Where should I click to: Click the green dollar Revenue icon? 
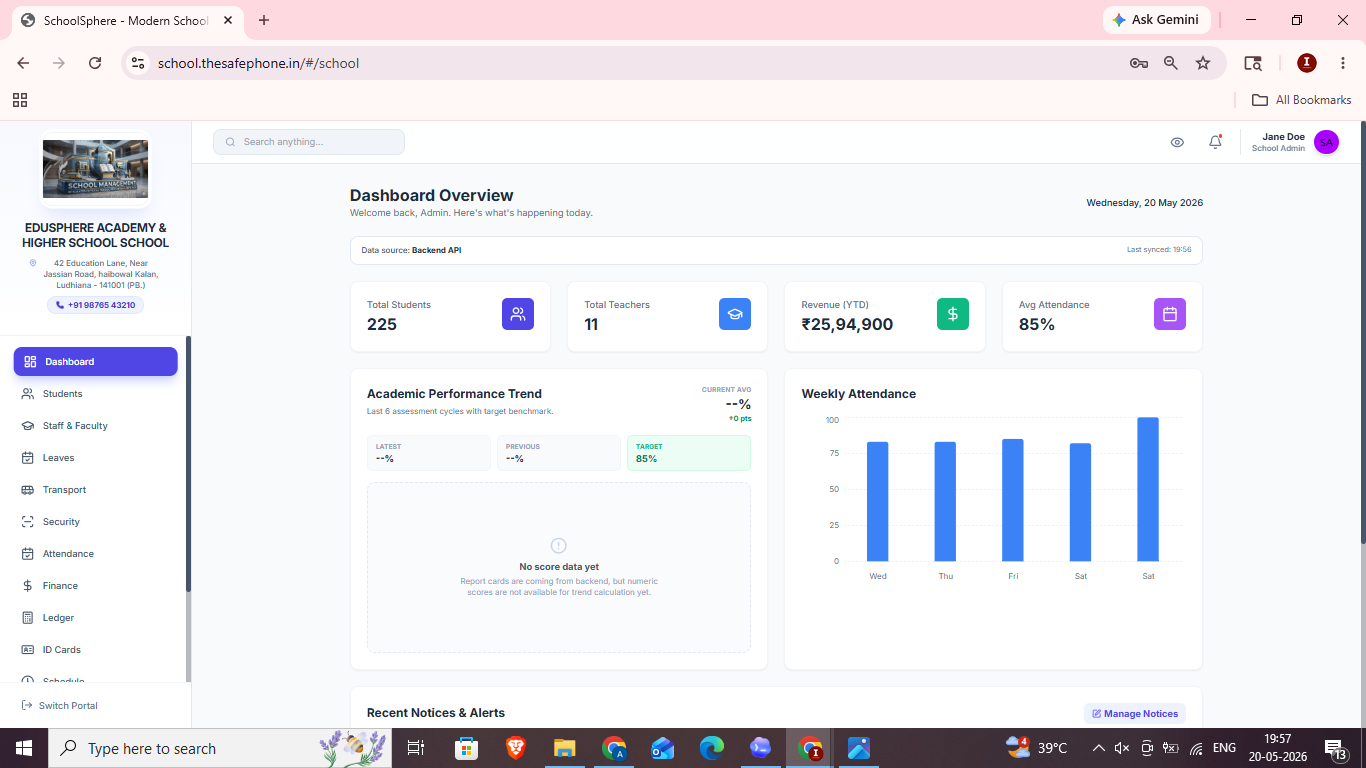click(x=953, y=314)
